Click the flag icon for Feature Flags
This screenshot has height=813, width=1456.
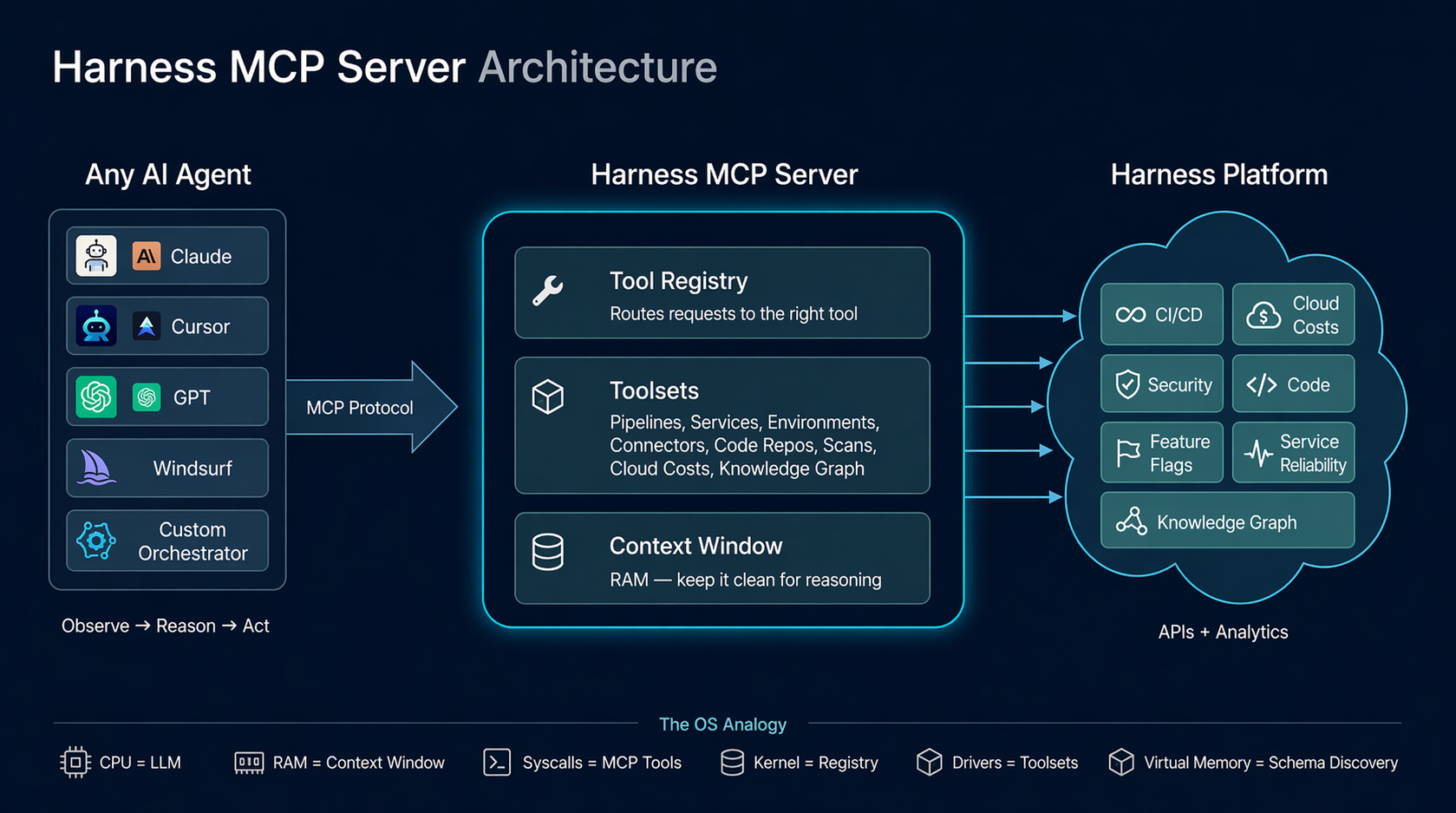coord(1128,453)
